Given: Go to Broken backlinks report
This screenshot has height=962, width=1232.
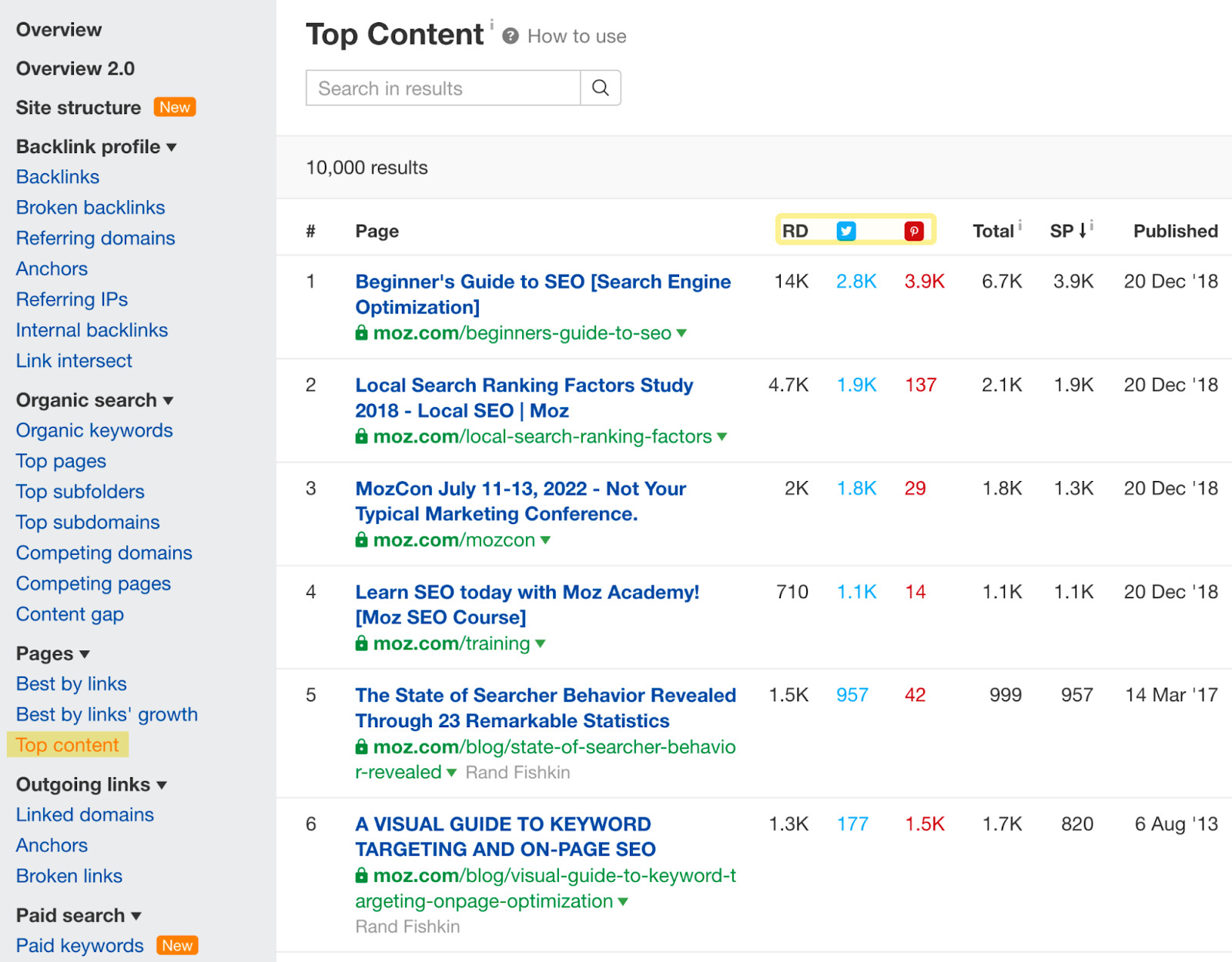Looking at the screenshot, I should tap(91, 208).
